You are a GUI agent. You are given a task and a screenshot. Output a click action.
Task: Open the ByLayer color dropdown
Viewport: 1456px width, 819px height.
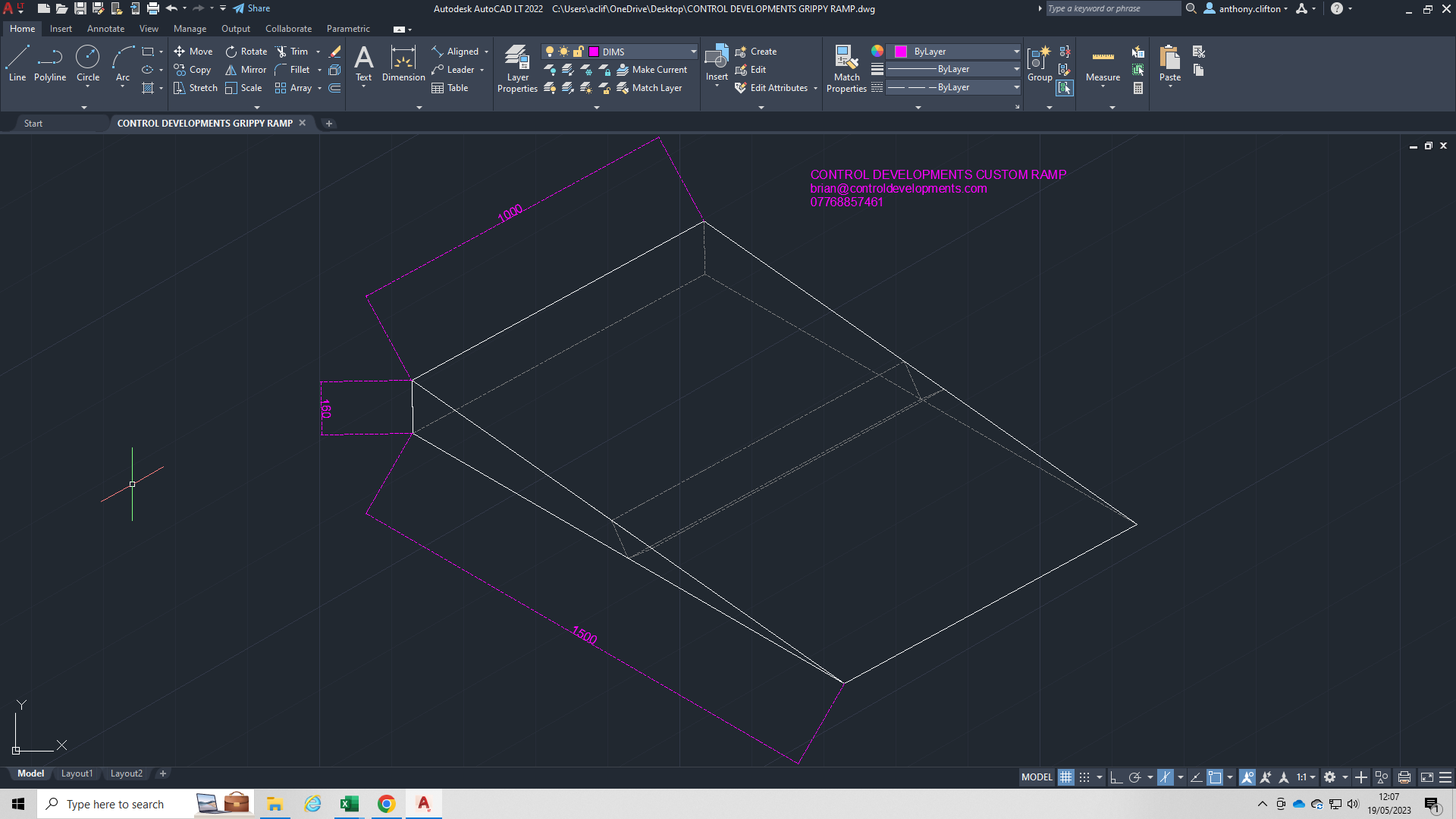pyautogui.click(x=1016, y=52)
